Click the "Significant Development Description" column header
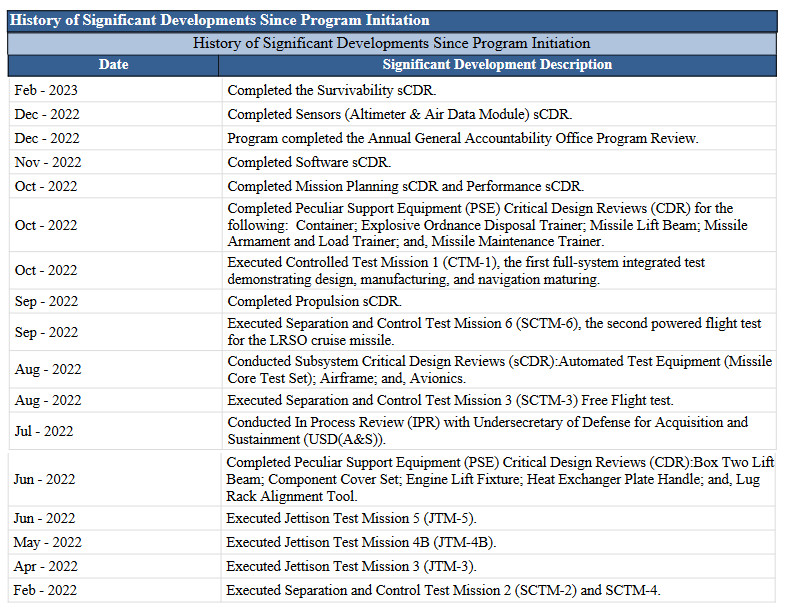 click(497, 65)
